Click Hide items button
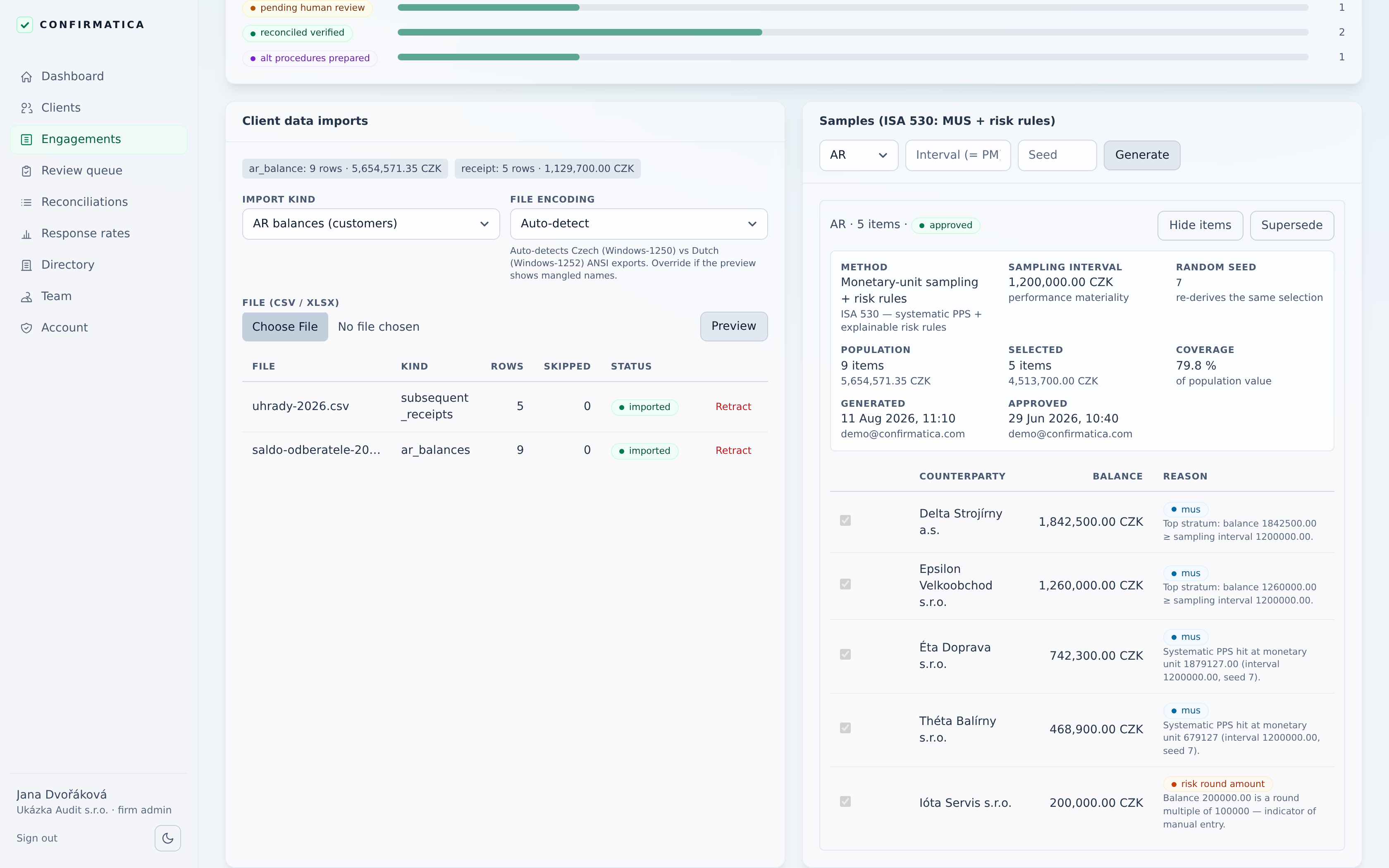Image resolution: width=1389 pixels, height=868 pixels. (x=1200, y=225)
